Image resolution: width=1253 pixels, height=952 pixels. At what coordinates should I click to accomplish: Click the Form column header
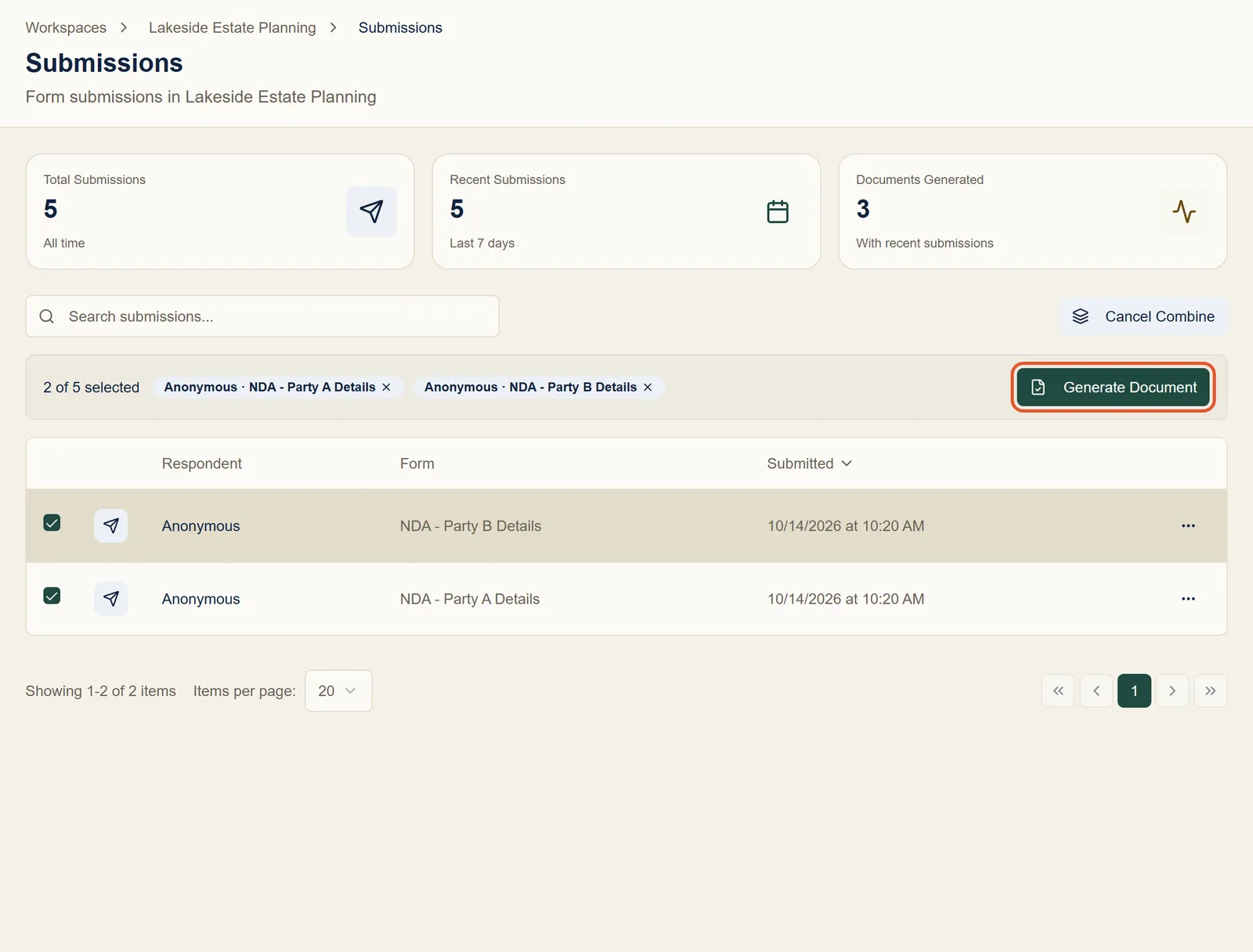point(417,463)
